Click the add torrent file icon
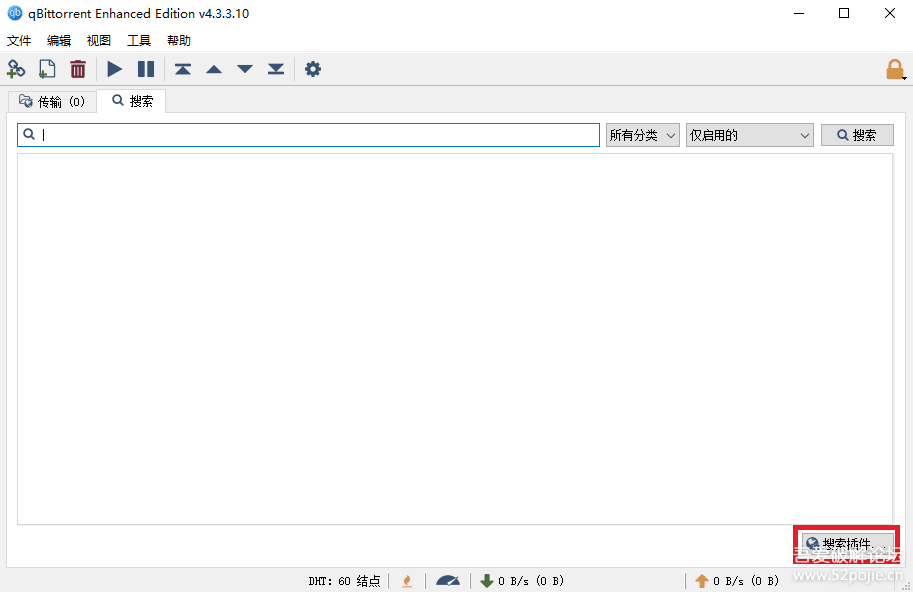This screenshot has width=913, height=592. pos(47,69)
